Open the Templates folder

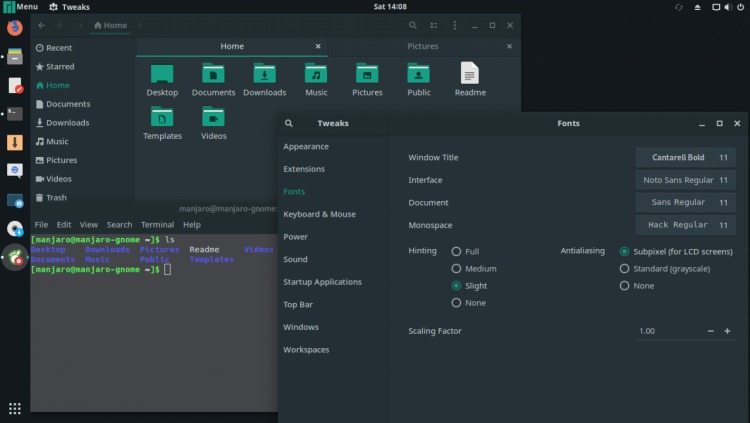[x=162, y=123]
